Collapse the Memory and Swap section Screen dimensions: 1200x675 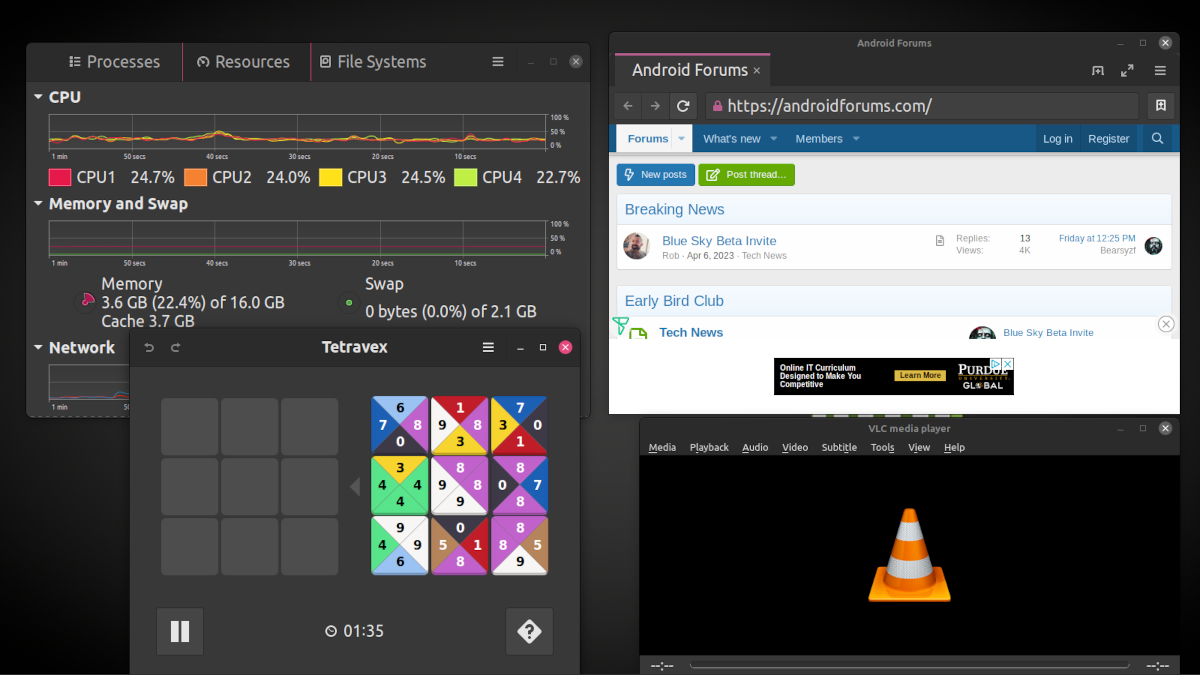coord(38,204)
